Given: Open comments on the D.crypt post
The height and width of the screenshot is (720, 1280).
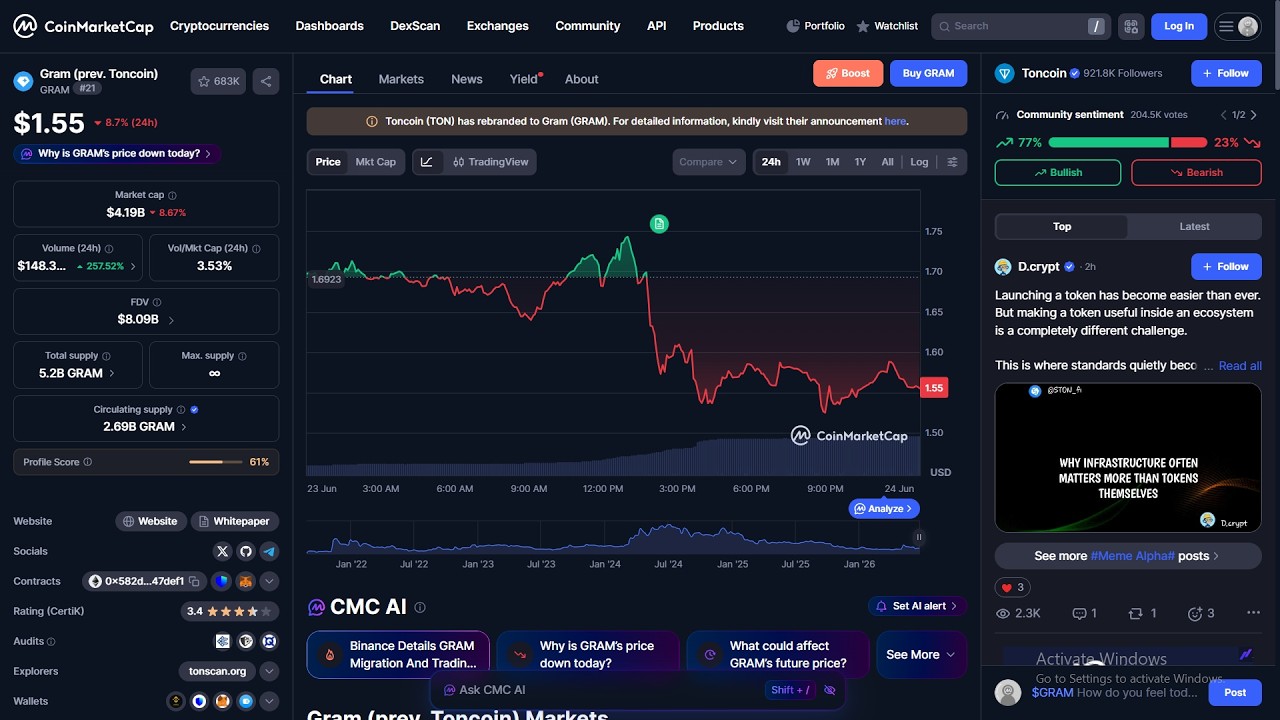Looking at the screenshot, I should point(1084,613).
